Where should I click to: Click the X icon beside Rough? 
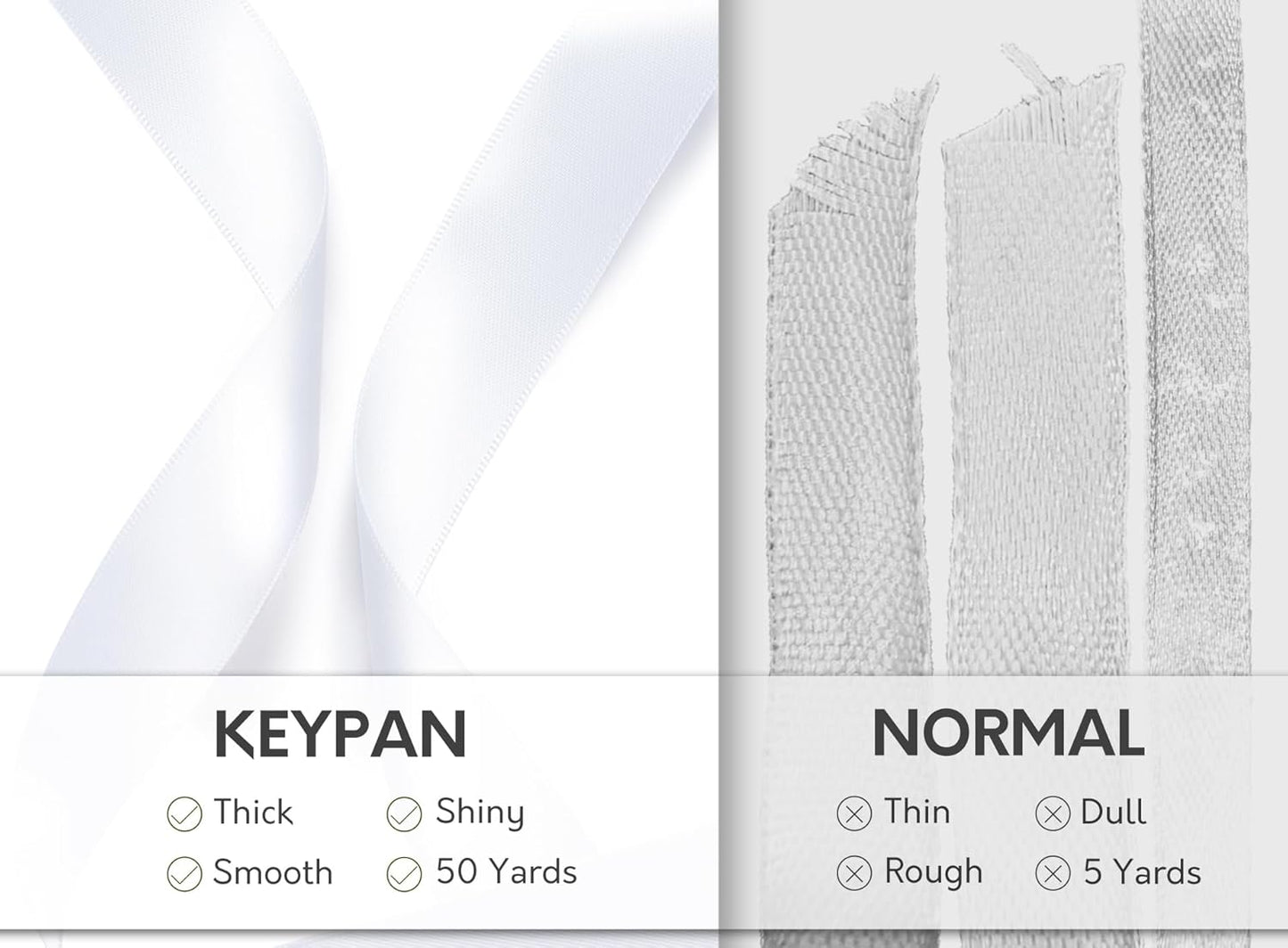(x=854, y=874)
